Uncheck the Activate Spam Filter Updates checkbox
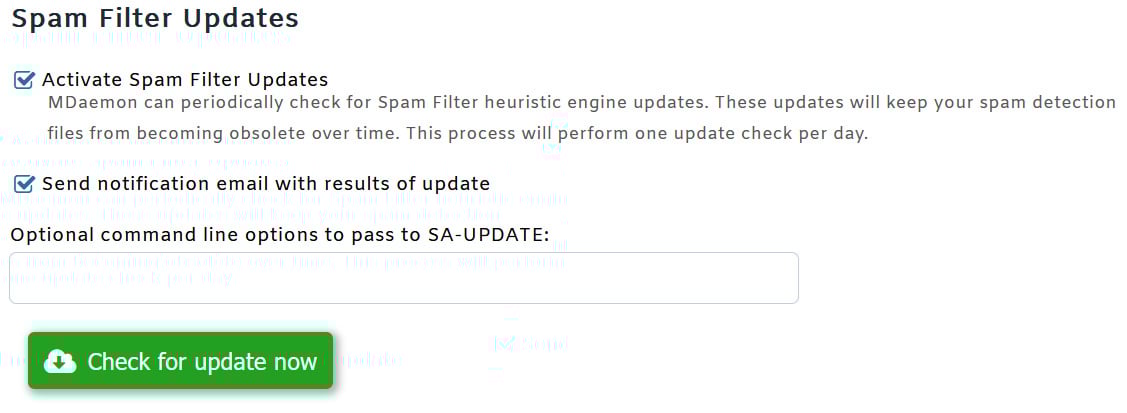 (24, 80)
